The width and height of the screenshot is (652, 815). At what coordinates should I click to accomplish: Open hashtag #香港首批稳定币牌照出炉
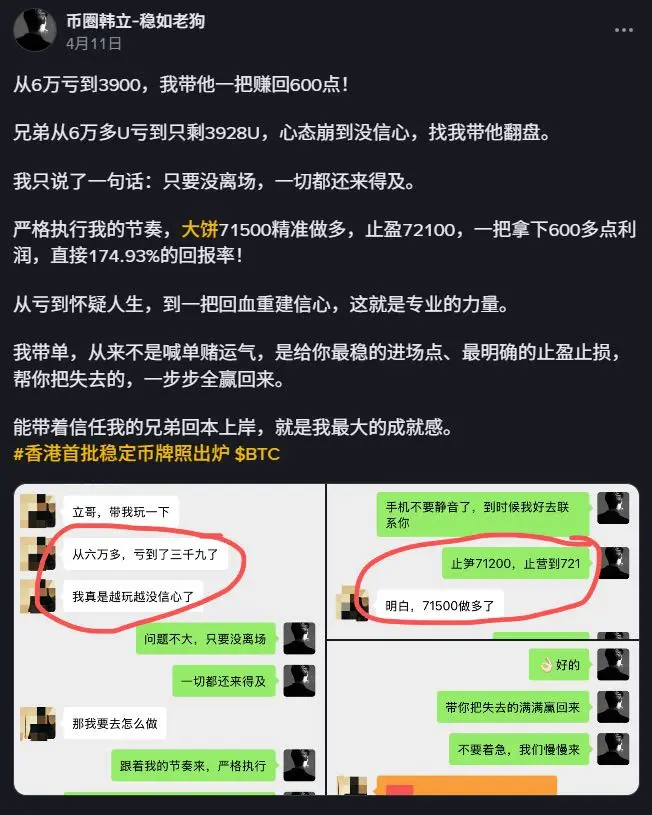click(121, 454)
